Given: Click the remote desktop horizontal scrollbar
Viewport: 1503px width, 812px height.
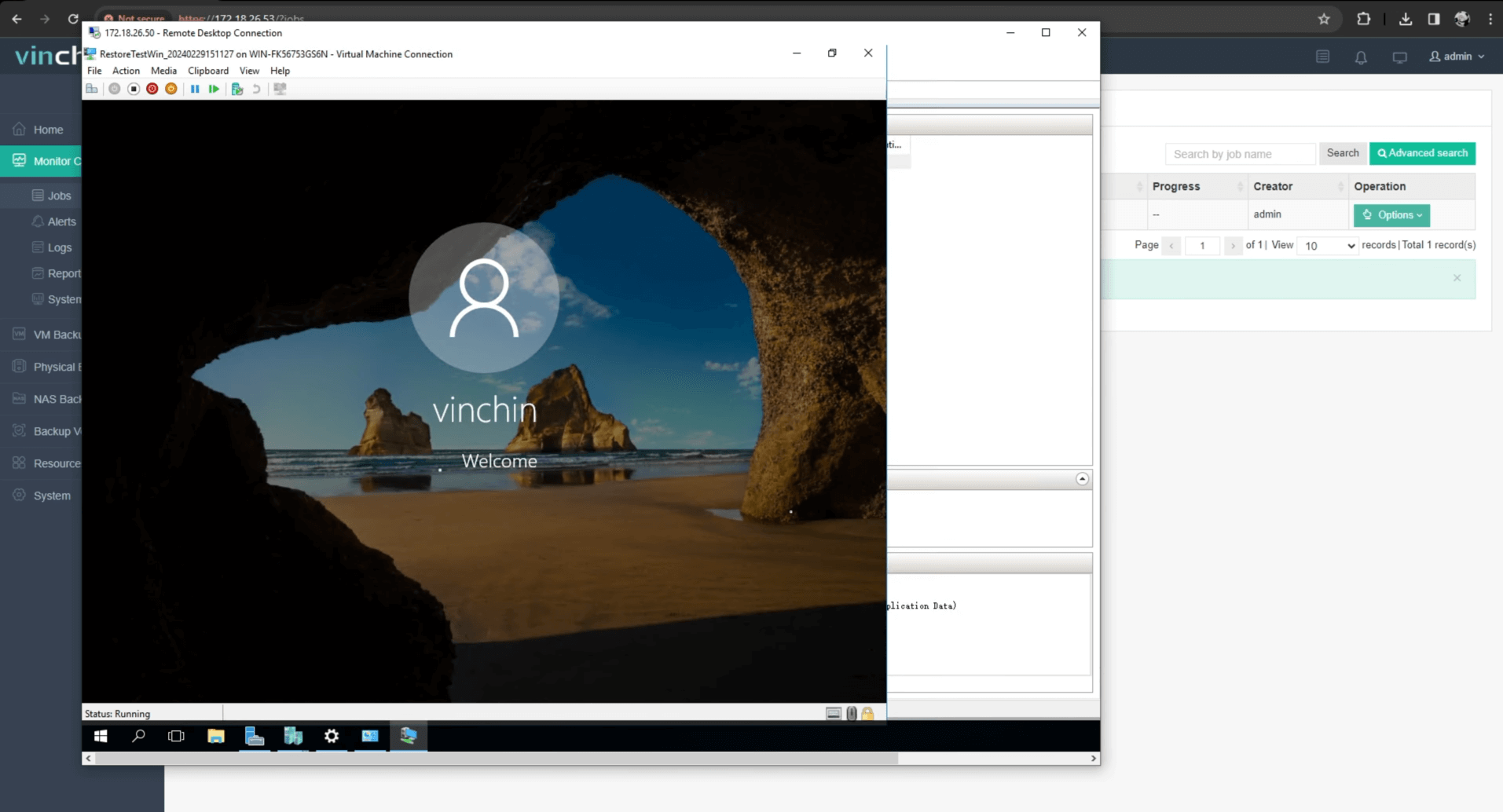Looking at the screenshot, I should pos(497,759).
